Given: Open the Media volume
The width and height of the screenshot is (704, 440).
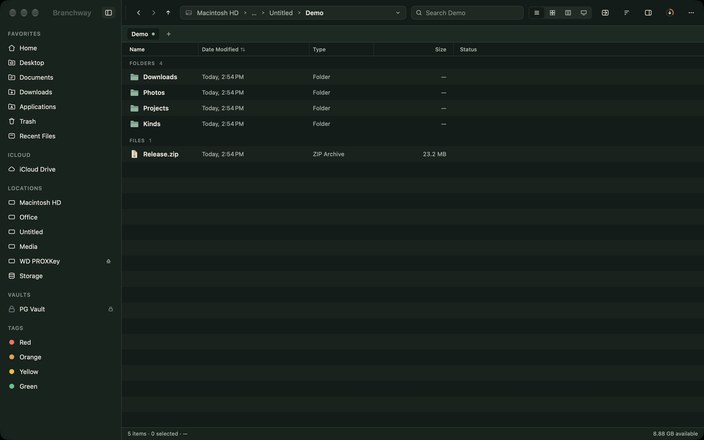Looking at the screenshot, I should 61,246.
